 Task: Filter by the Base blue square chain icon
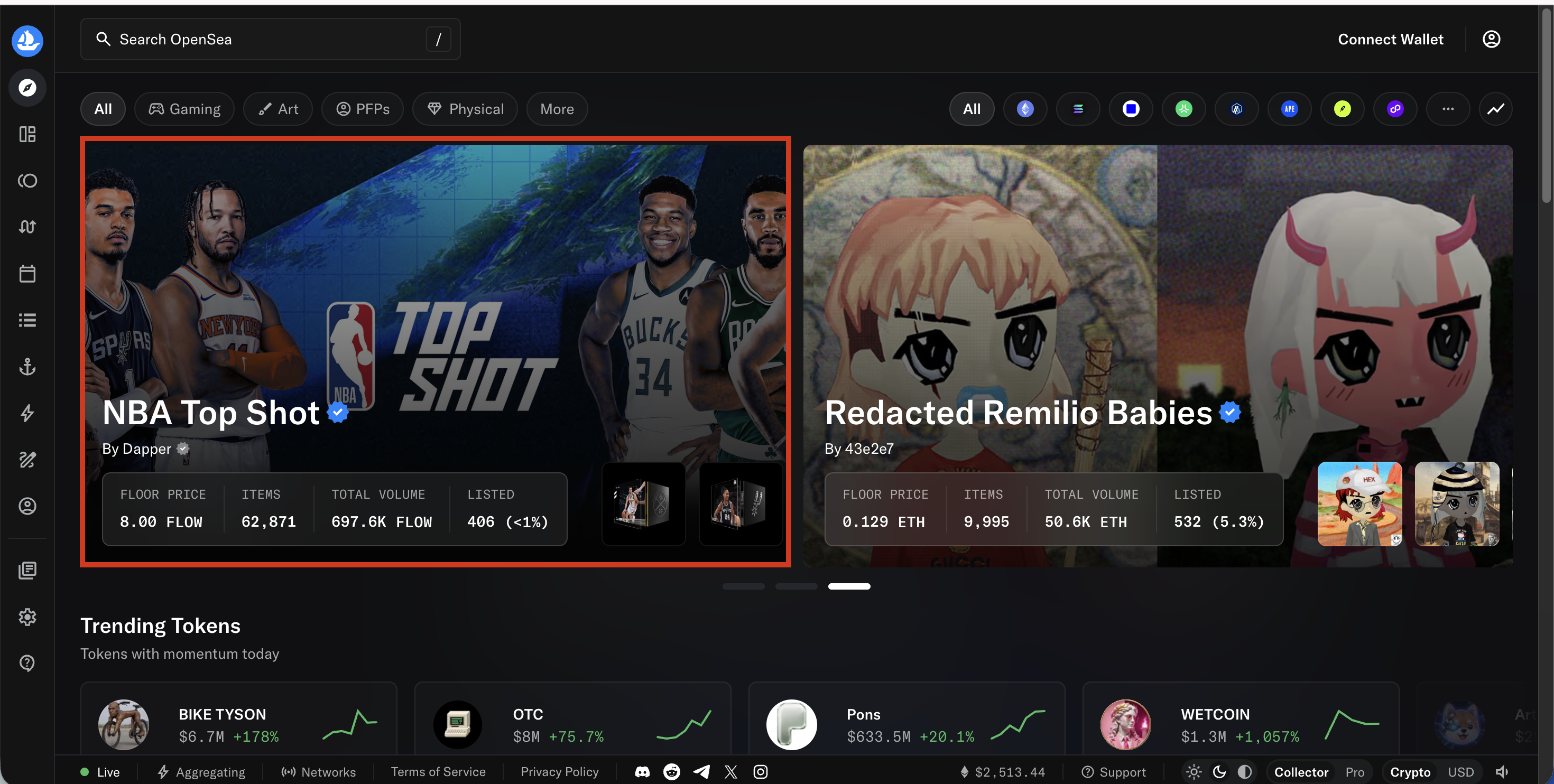tap(1131, 109)
